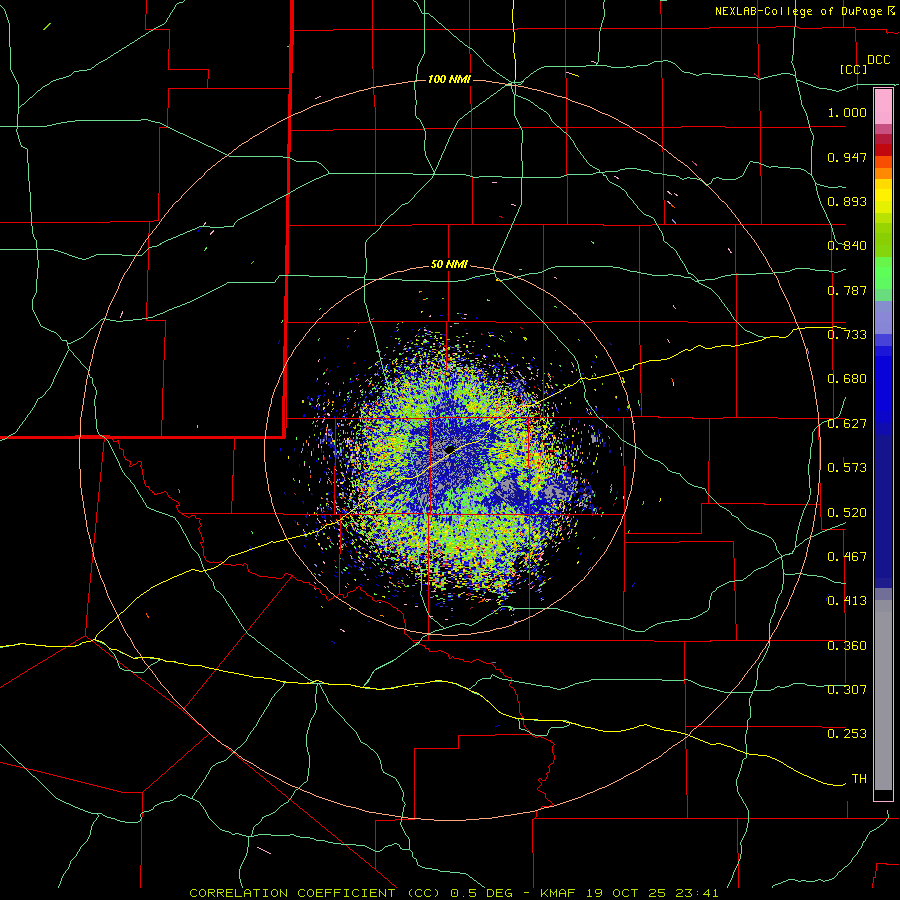Viewport: 900px width, 900px height.
Task: Select the 0.467 legend value
Action: pyautogui.click(x=847, y=556)
